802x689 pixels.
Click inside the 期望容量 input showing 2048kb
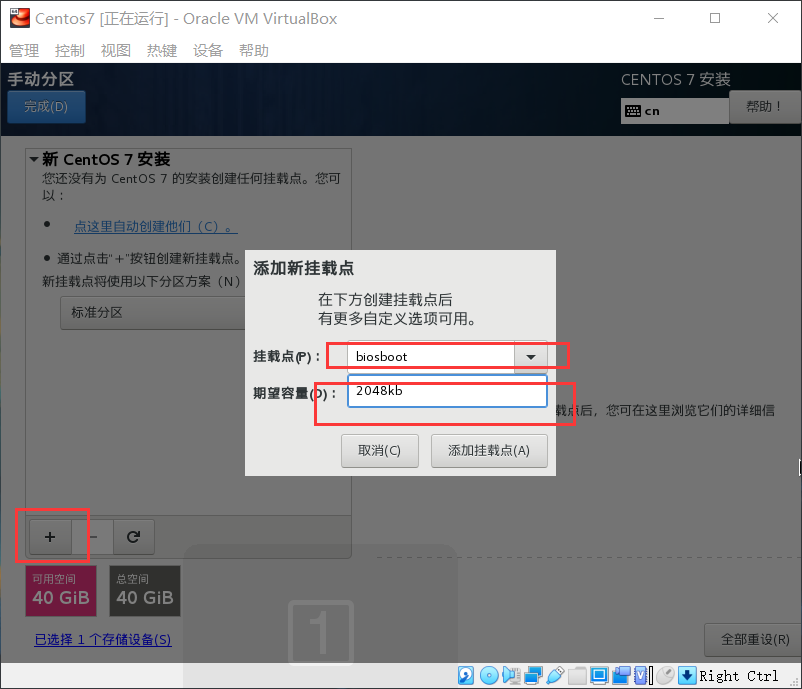[447, 391]
